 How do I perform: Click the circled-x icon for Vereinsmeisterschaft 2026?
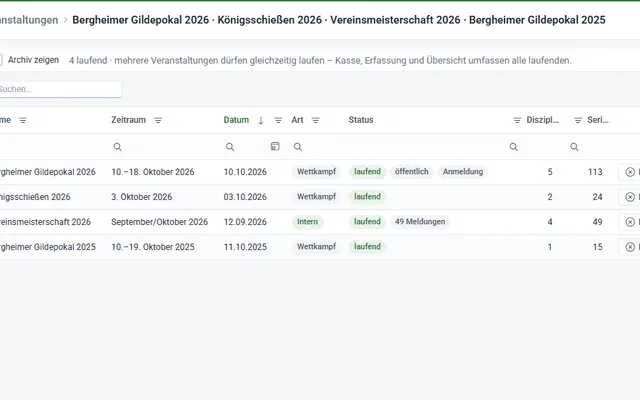630,222
